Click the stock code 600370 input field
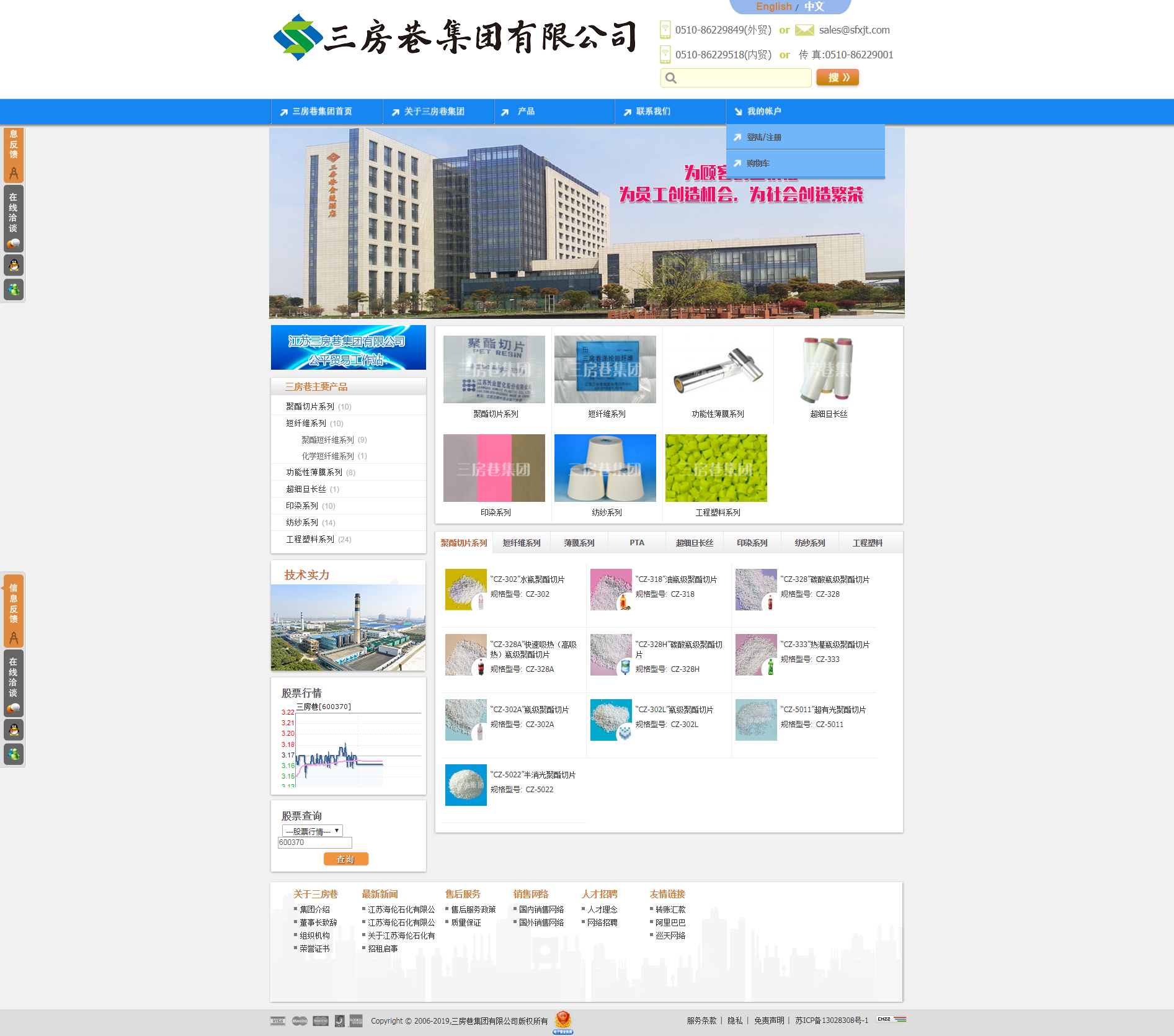Screen dimensions: 1174x1036 315,842
